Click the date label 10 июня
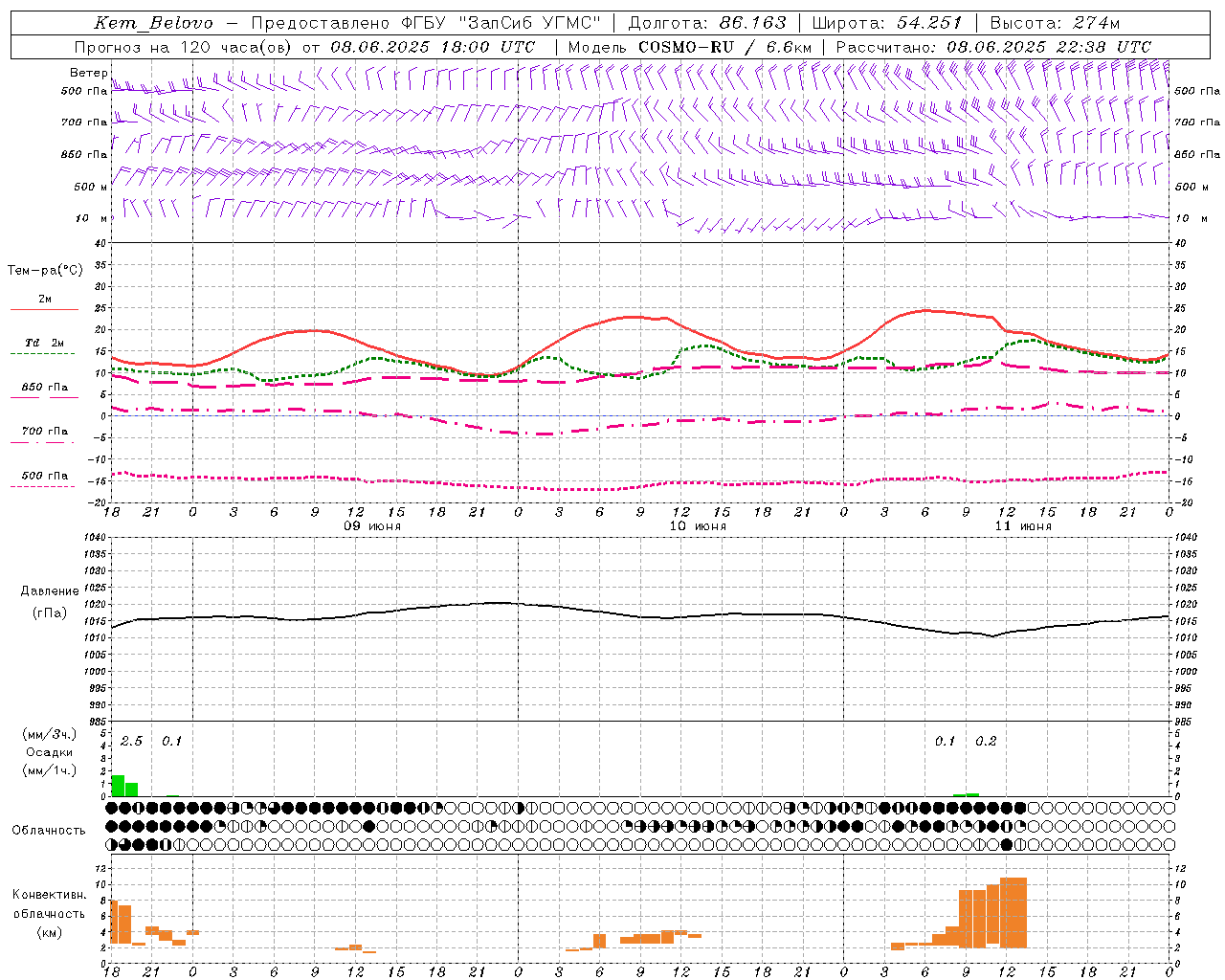Viewport: 1225px width, 980px height. point(698,526)
